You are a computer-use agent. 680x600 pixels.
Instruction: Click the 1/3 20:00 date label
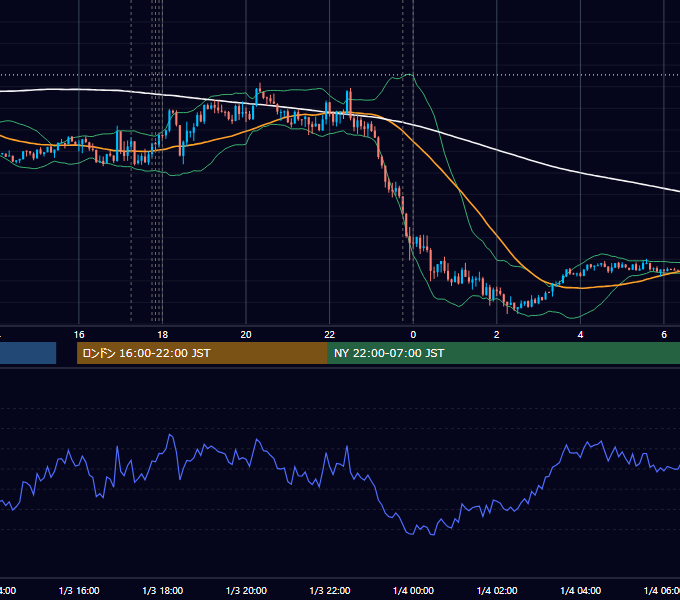pyautogui.click(x=246, y=591)
